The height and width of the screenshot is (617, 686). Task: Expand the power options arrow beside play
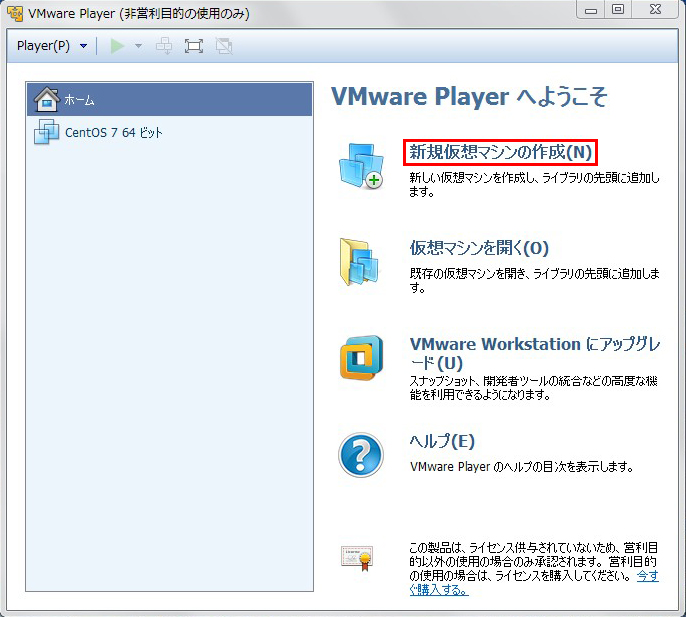(138, 46)
